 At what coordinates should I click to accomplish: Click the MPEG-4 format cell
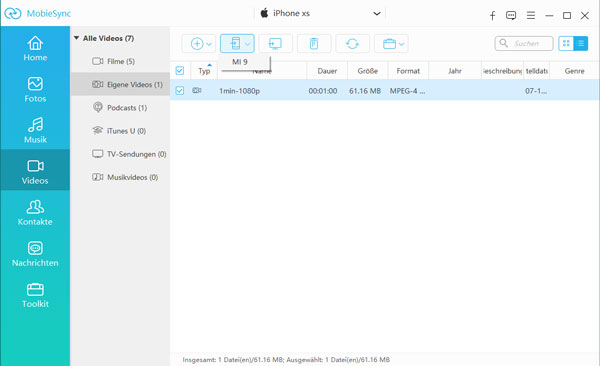[407, 91]
